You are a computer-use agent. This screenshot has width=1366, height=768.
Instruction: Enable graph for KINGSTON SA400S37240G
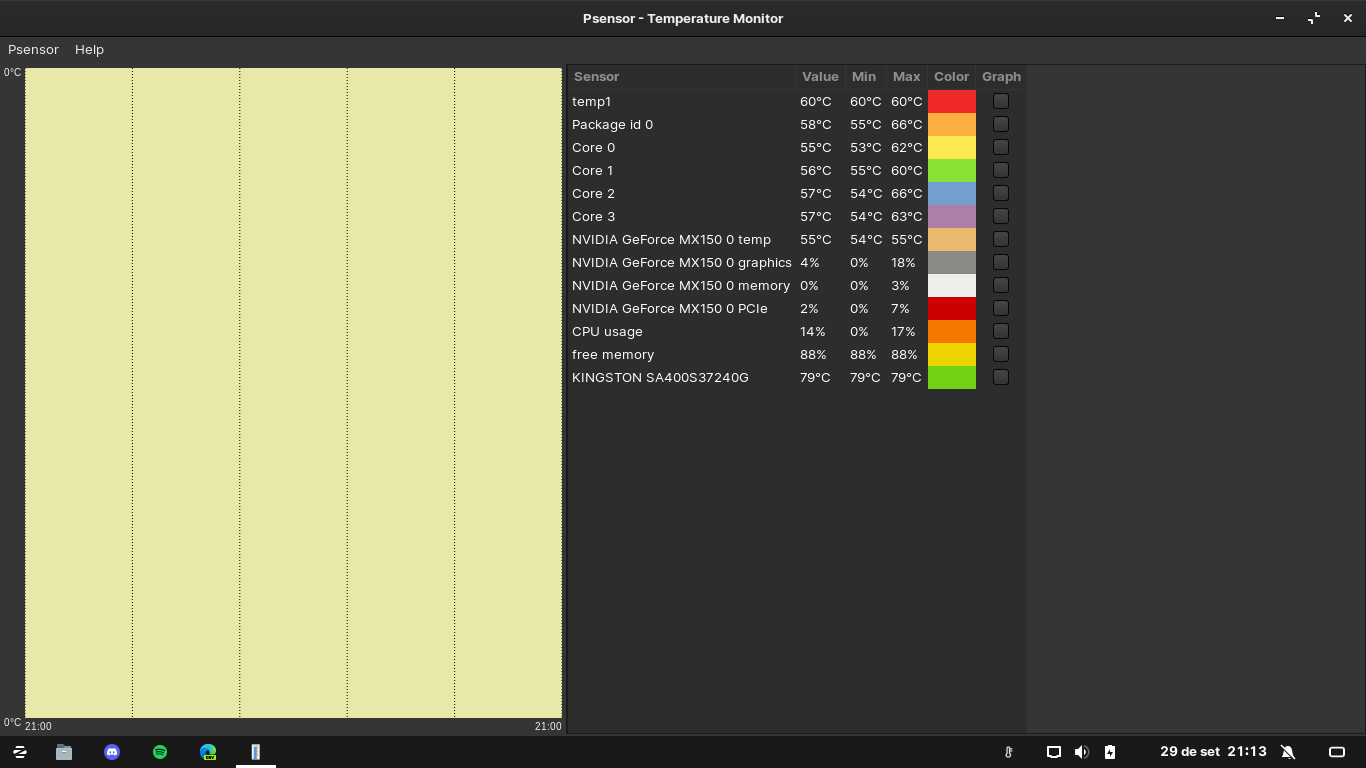point(1001,377)
